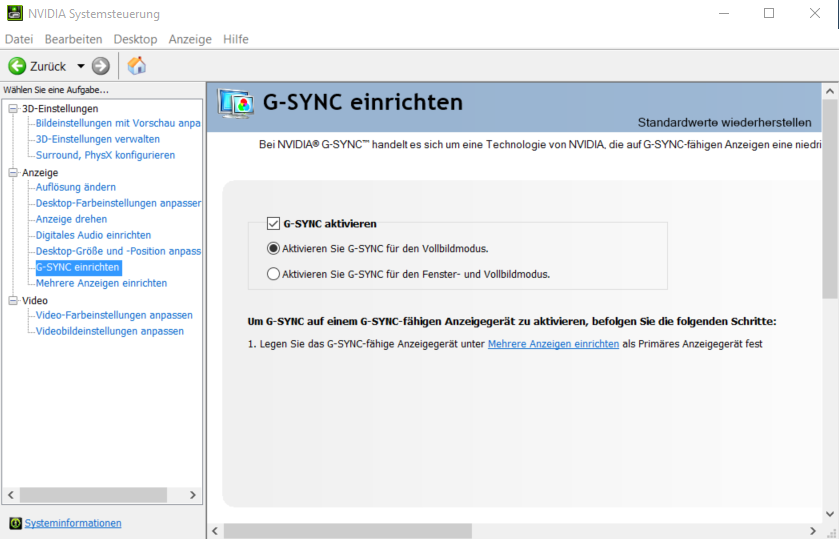Click the Systeminformationen icon
Image resolution: width=839 pixels, height=539 pixels.
[16, 523]
